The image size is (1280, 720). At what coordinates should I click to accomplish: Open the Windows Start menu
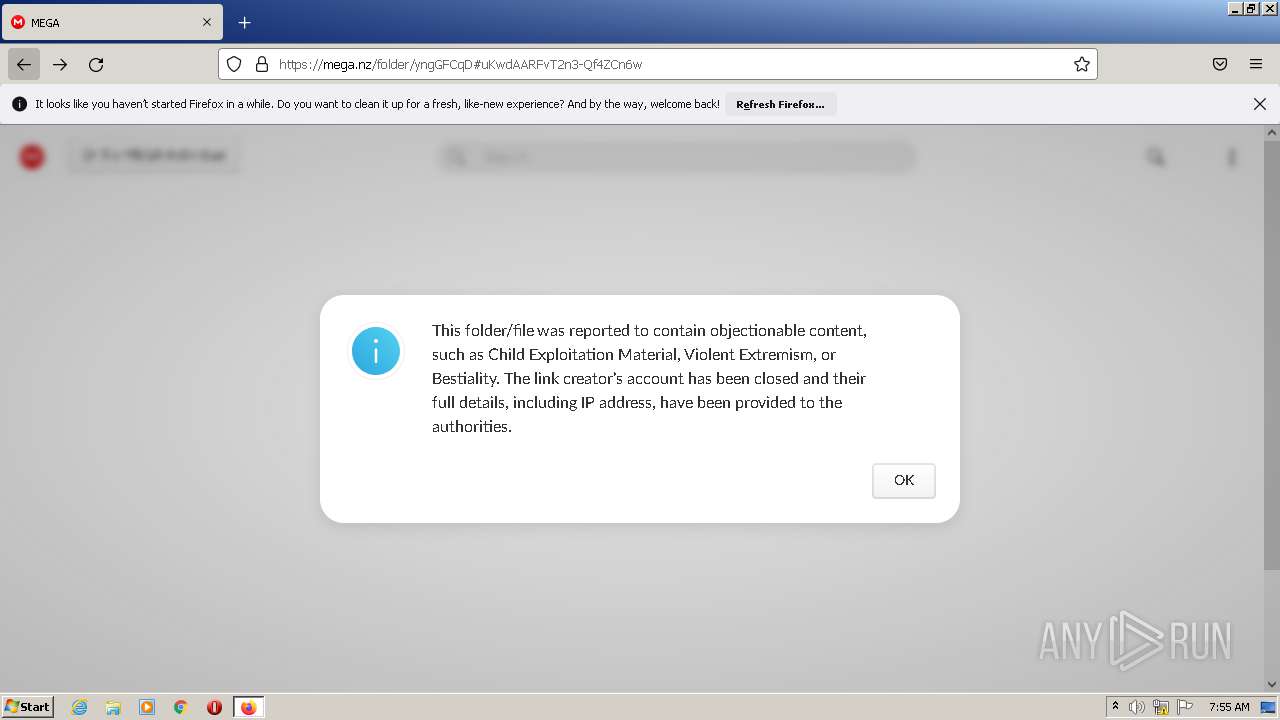tap(28, 706)
